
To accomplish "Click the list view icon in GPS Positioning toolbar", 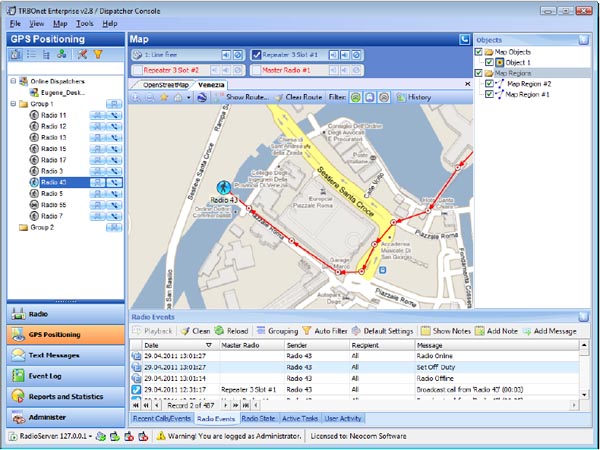I will [x=31, y=55].
